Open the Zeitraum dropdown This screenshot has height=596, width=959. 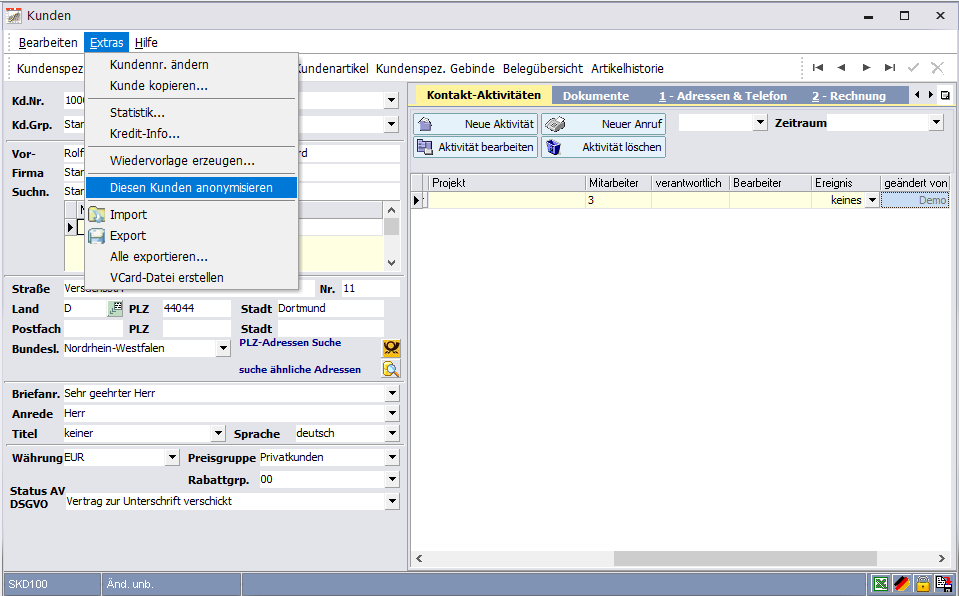pyautogui.click(x=936, y=122)
